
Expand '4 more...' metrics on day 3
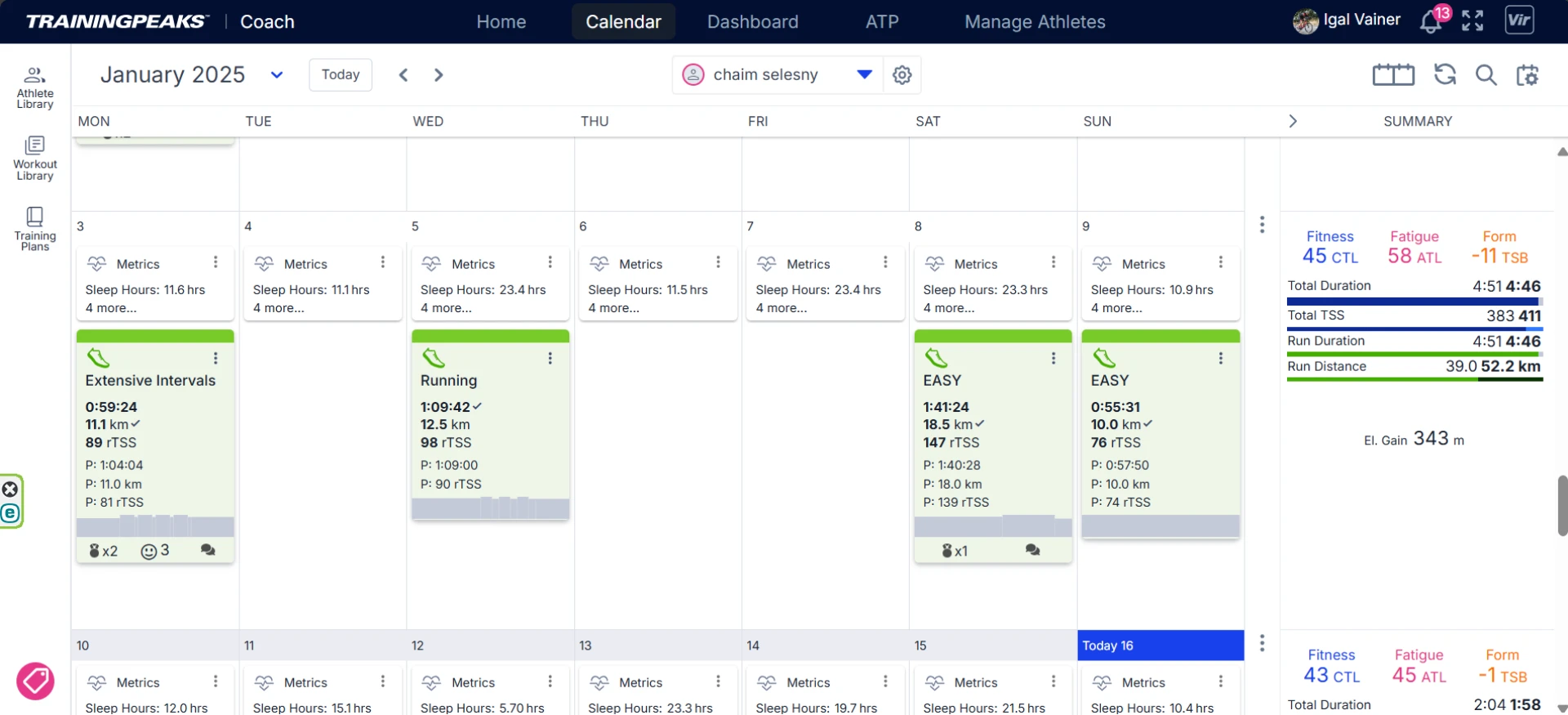click(111, 308)
